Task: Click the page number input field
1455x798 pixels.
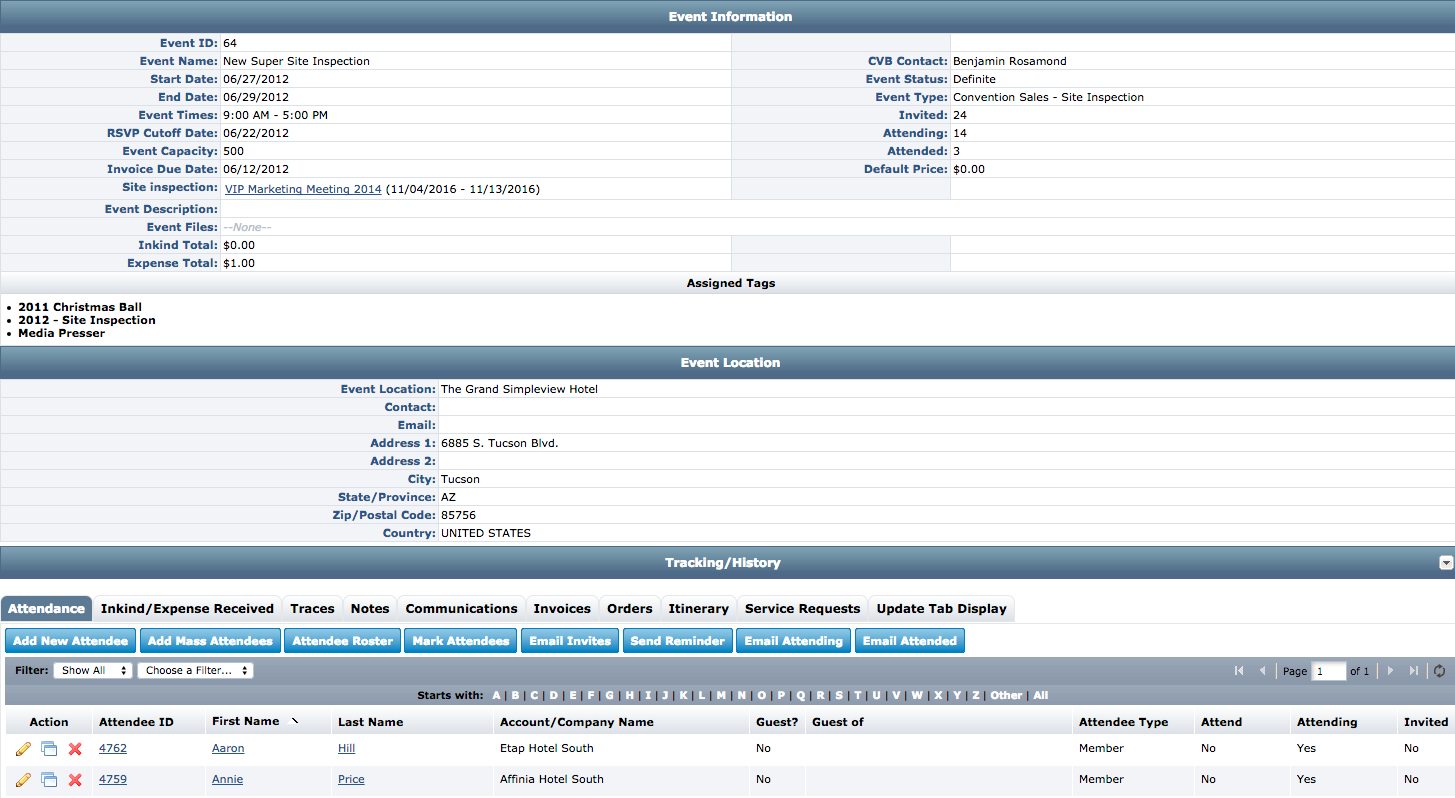Action: coord(1329,671)
